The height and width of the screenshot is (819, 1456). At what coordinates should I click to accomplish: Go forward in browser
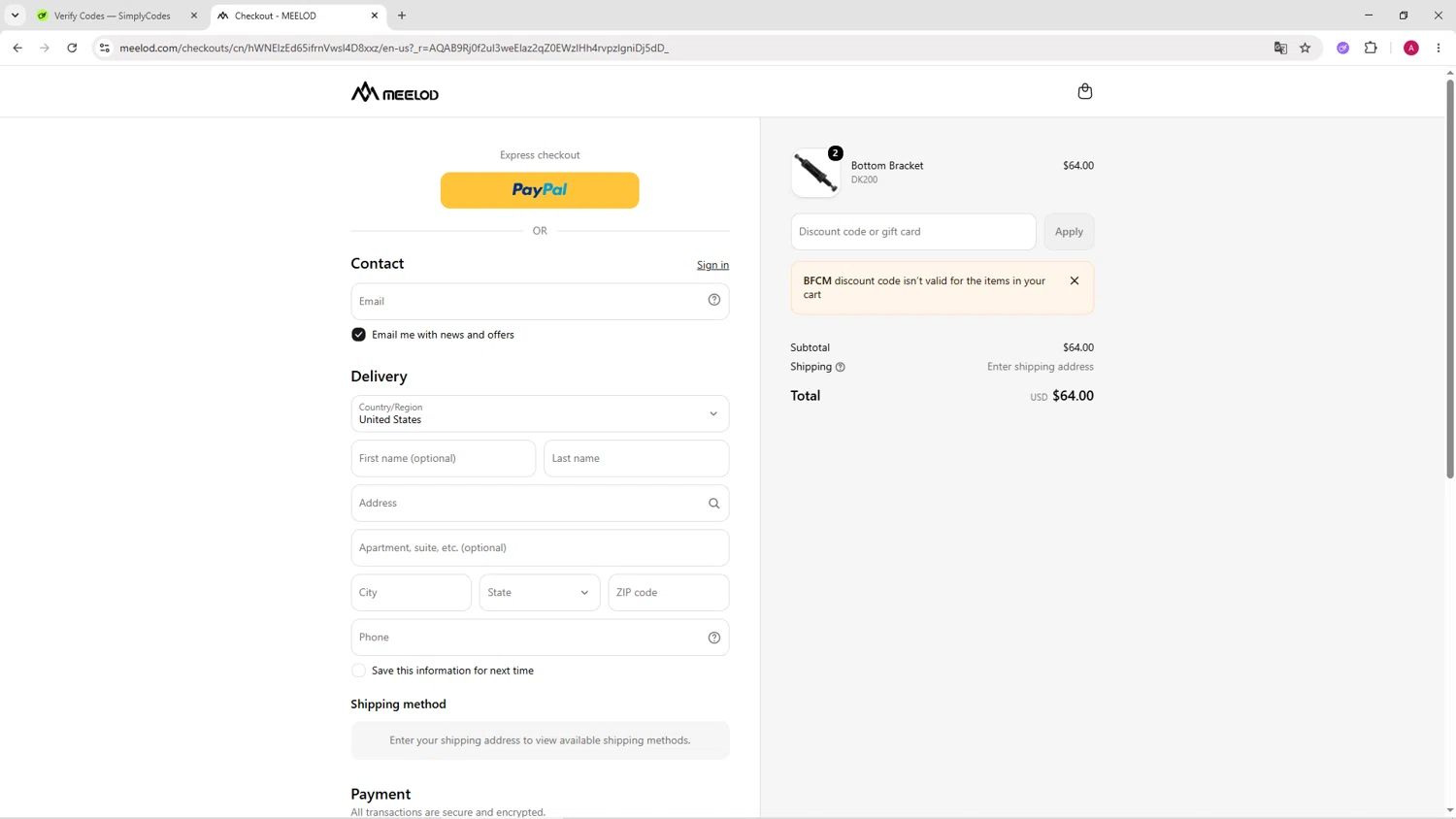click(45, 48)
